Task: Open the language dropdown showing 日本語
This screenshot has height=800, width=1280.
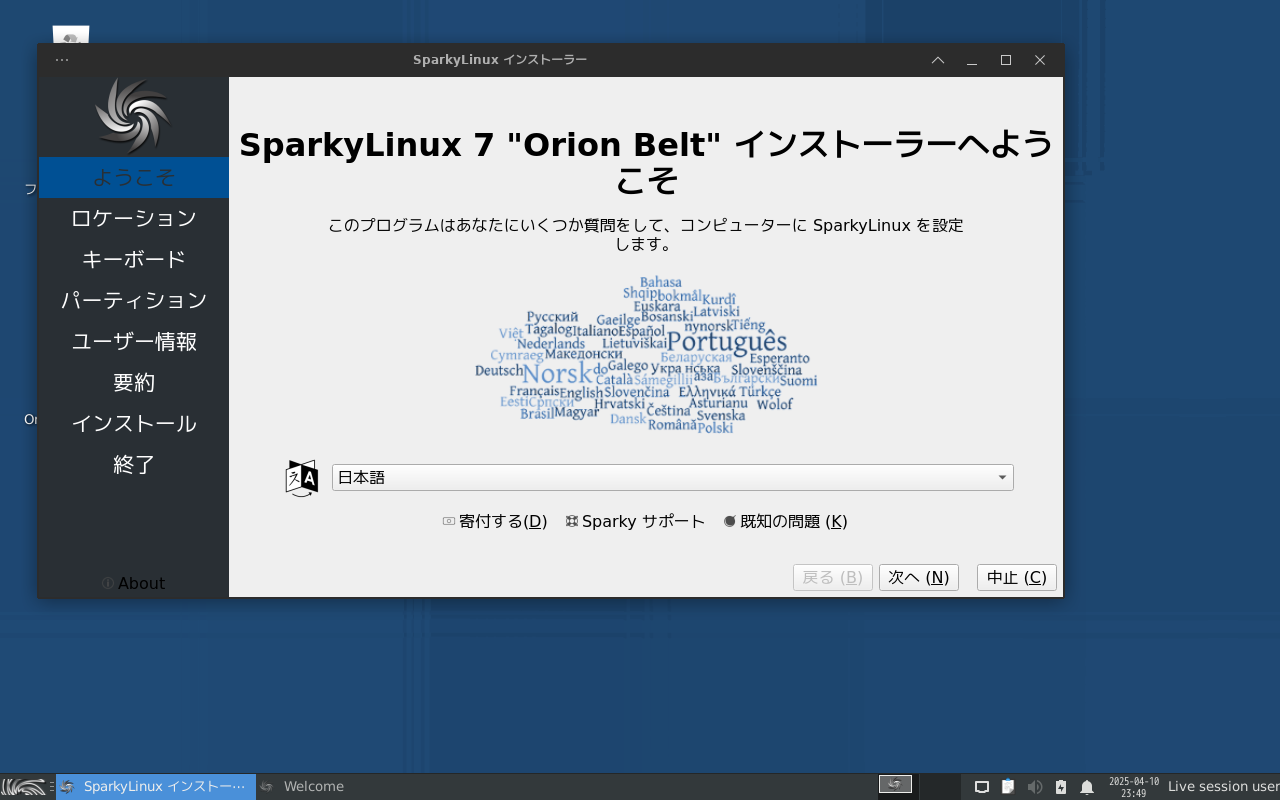Action: tap(672, 478)
